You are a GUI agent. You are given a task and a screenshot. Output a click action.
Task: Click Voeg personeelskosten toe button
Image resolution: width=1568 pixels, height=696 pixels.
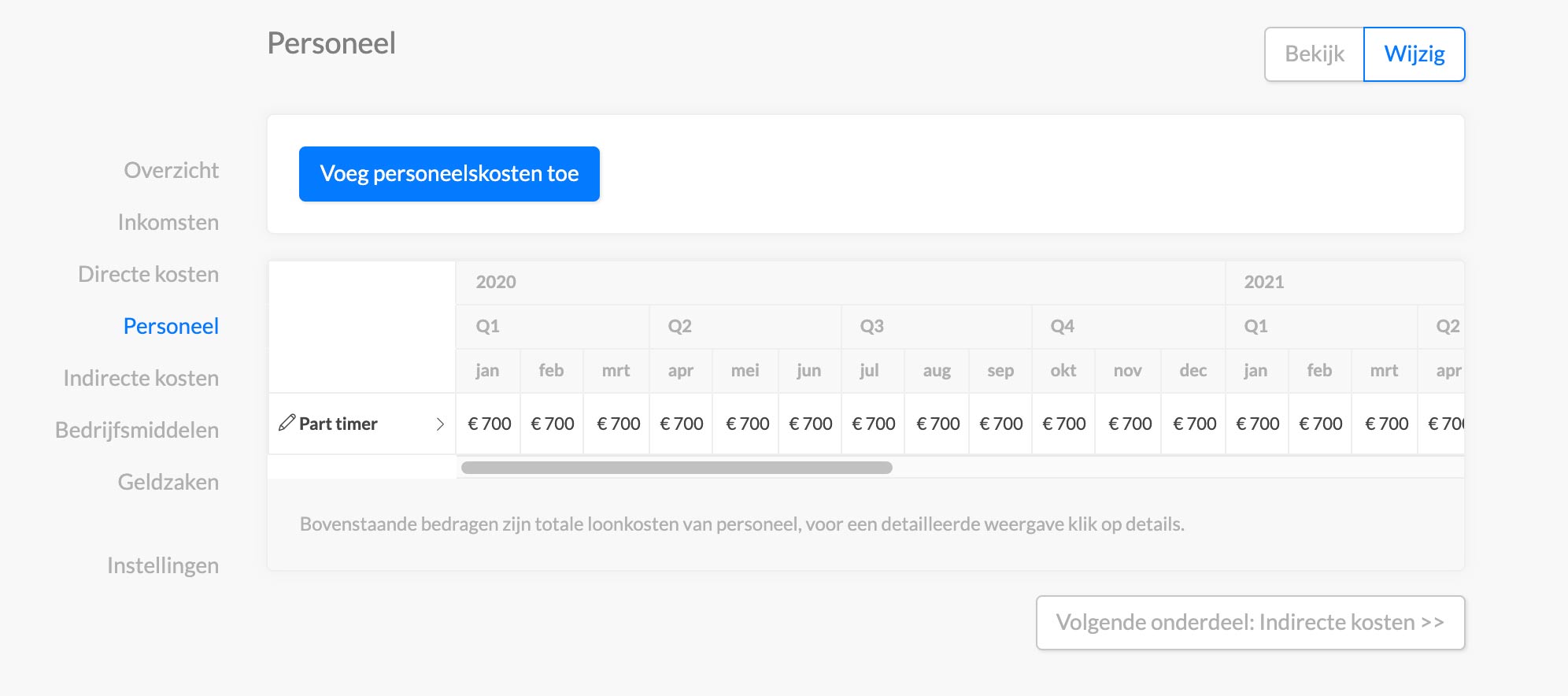coord(449,174)
